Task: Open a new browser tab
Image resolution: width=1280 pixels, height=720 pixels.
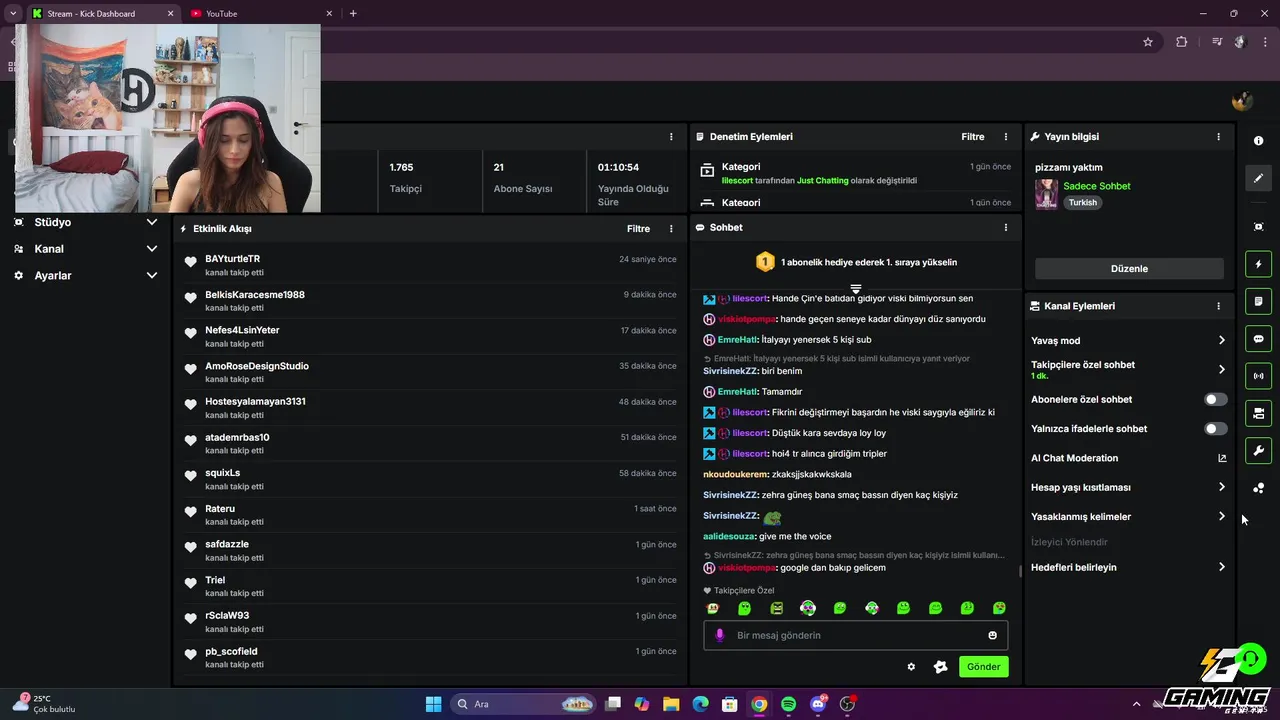Action: [353, 14]
